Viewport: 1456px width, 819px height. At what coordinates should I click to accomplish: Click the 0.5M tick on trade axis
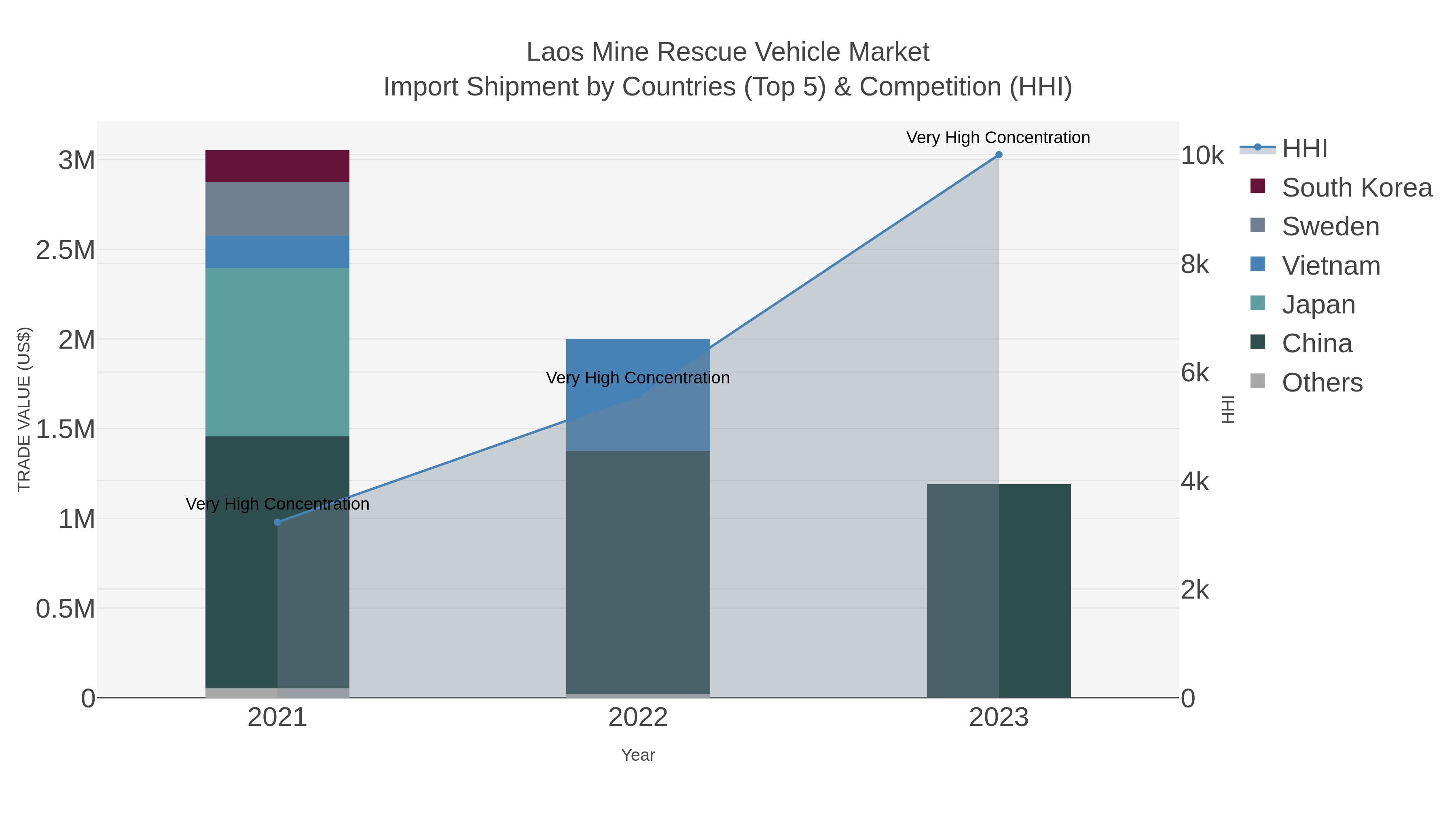[x=66, y=609]
